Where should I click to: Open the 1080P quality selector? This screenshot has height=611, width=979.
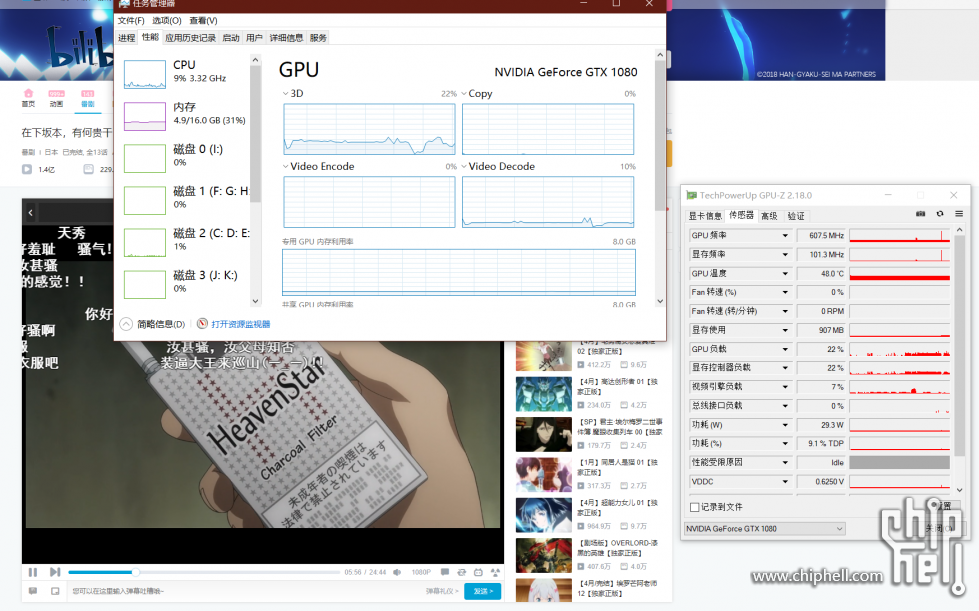[x=421, y=572]
